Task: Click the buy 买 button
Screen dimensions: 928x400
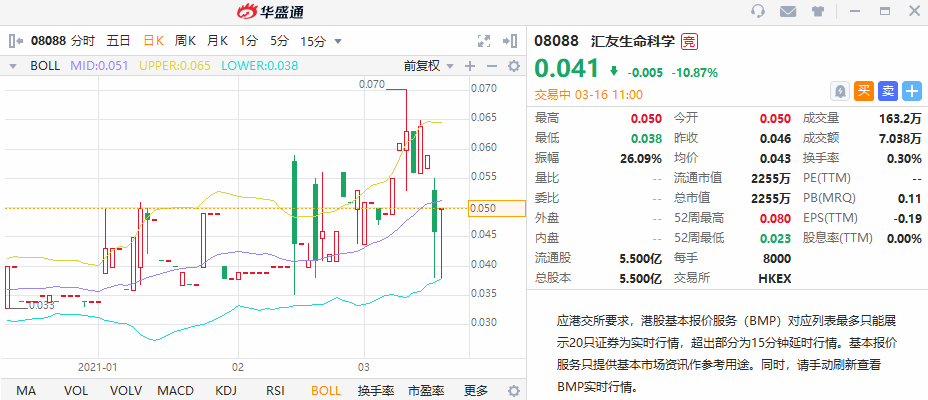Action: coord(864,91)
